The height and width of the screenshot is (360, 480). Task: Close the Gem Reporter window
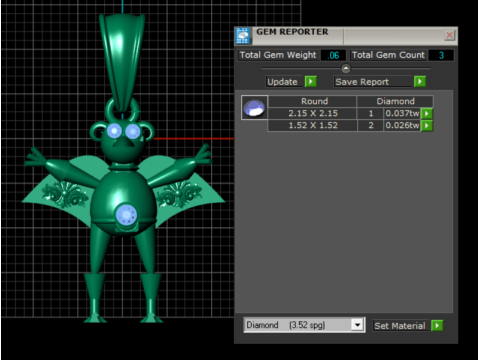coord(450,35)
